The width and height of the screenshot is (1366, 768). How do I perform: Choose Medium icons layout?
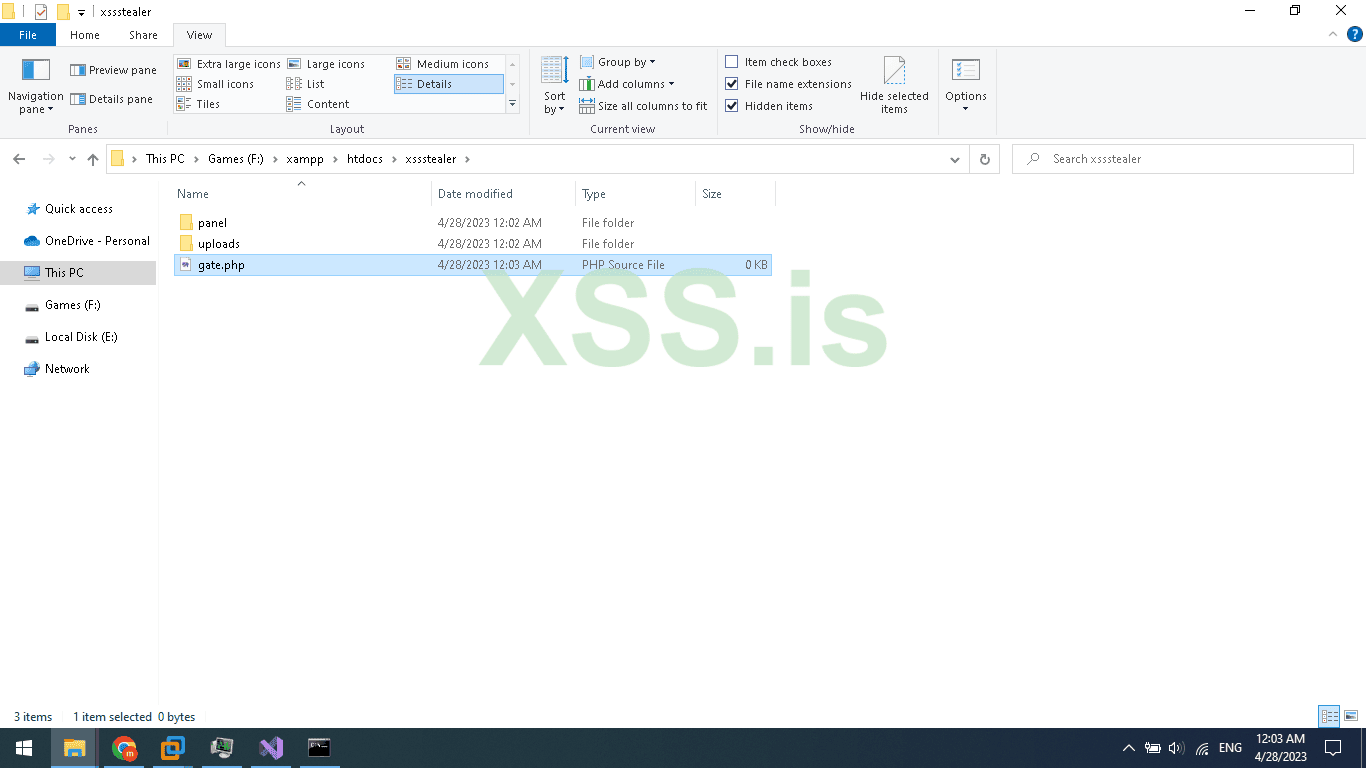(443, 64)
